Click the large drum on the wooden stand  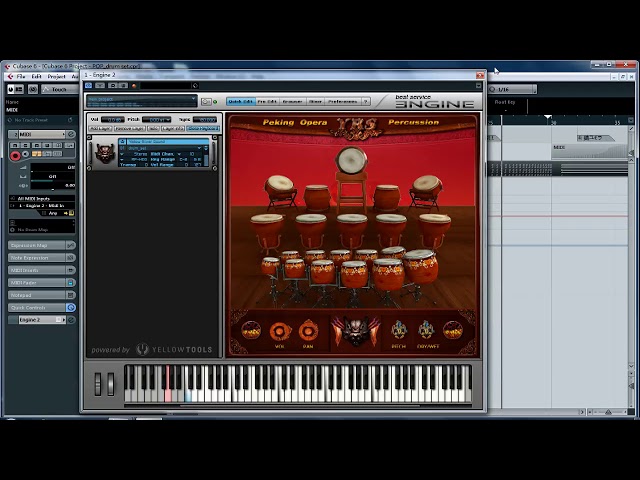tap(351, 160)
